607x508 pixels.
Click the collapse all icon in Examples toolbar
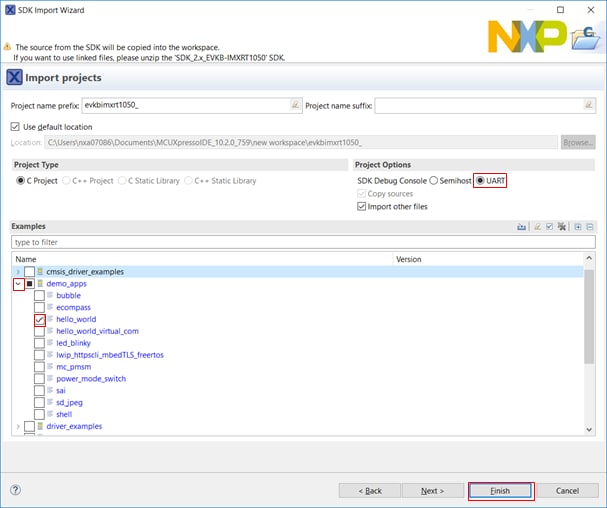pos(590,227)
